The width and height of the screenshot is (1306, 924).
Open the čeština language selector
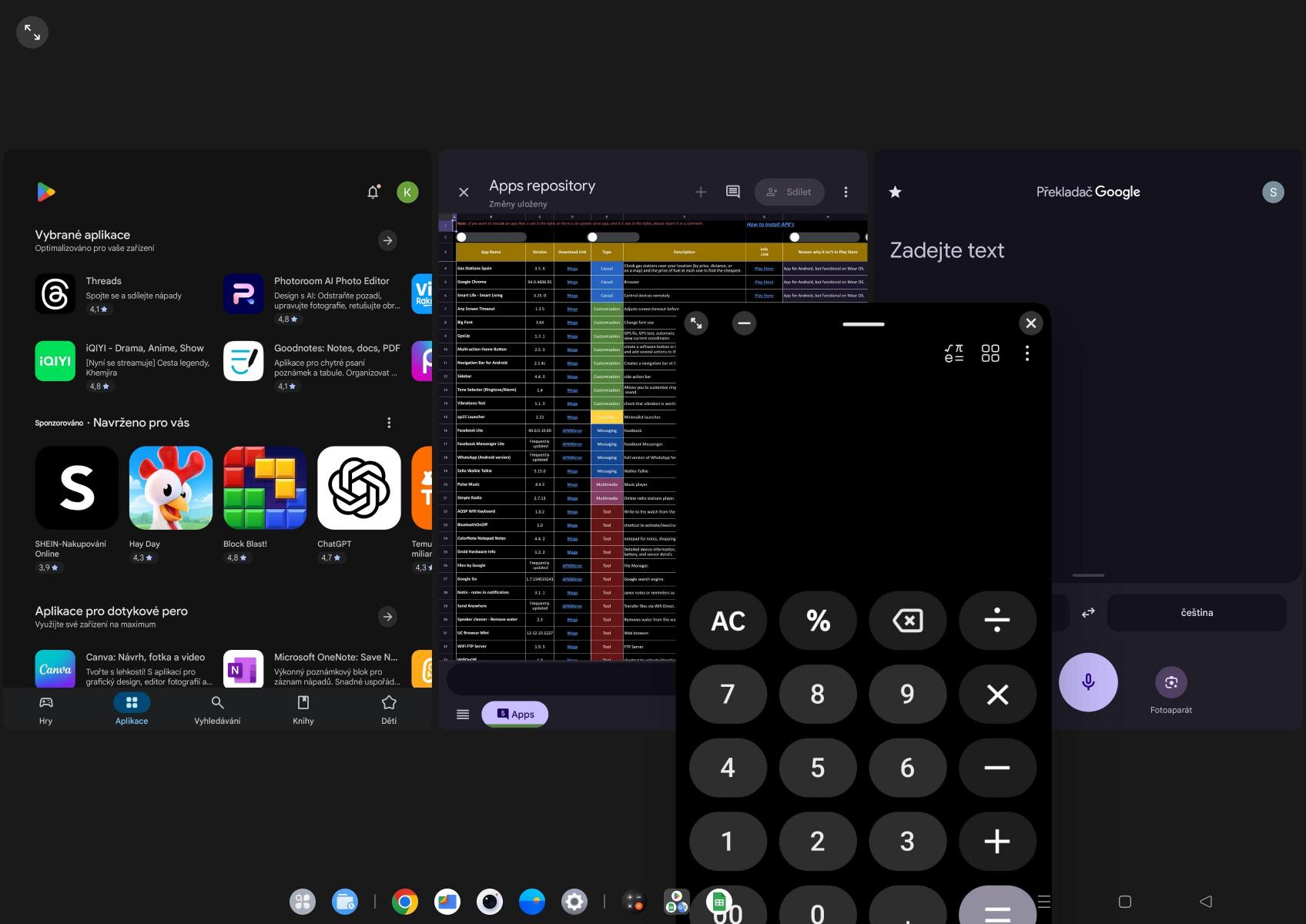tap(1196, 613)
